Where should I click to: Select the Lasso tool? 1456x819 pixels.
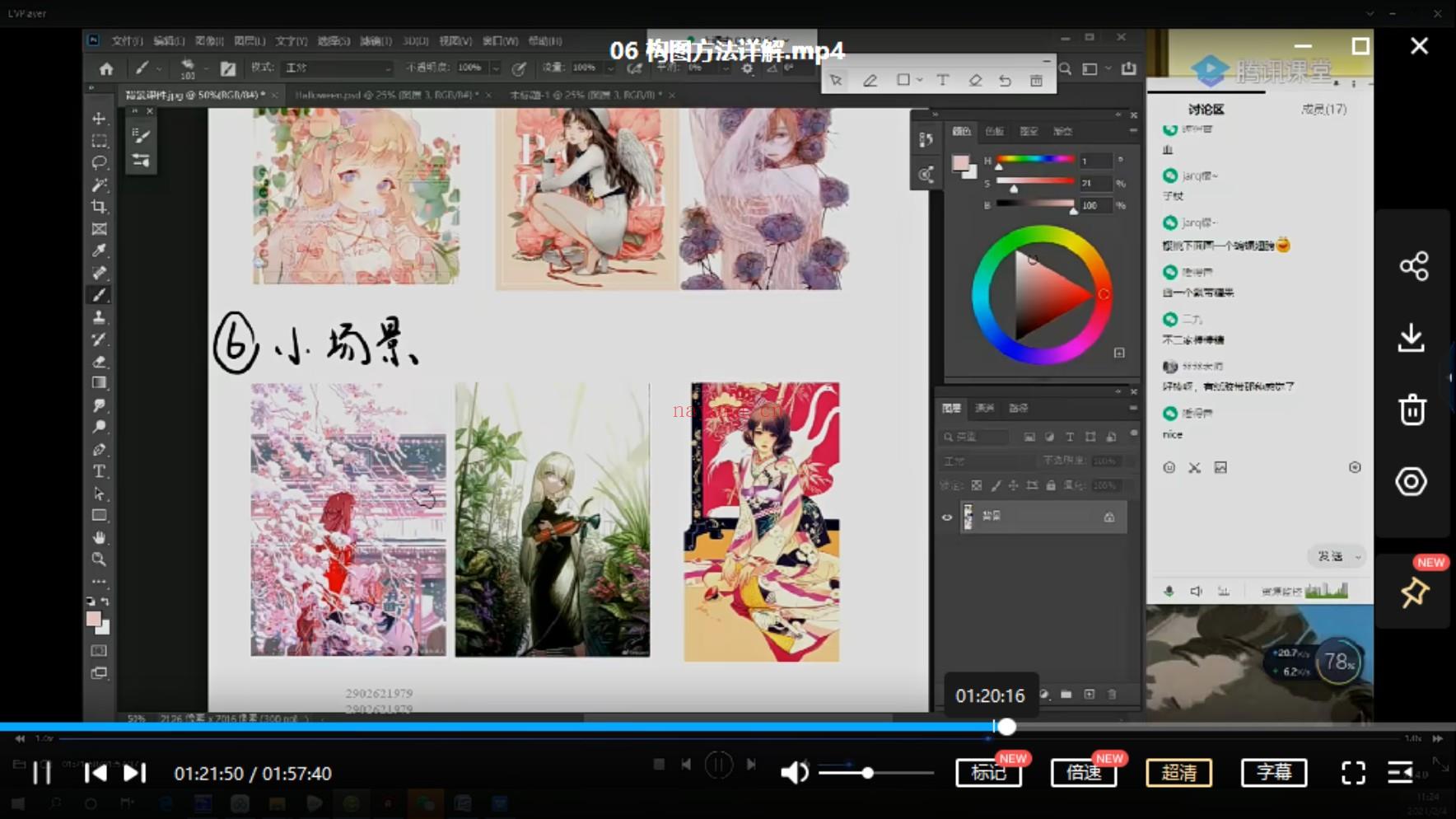pyautogui.click(x=99, y=162)
